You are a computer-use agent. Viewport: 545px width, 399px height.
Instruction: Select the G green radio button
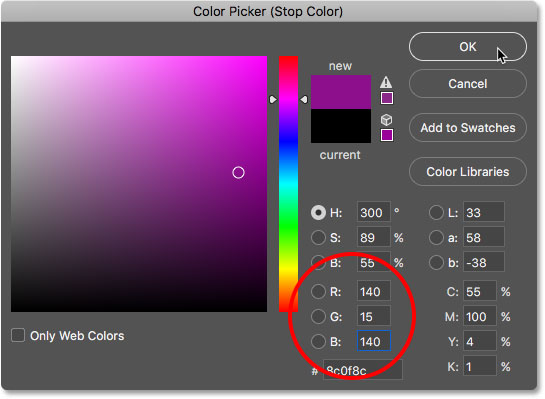click(x=318, y=317)
